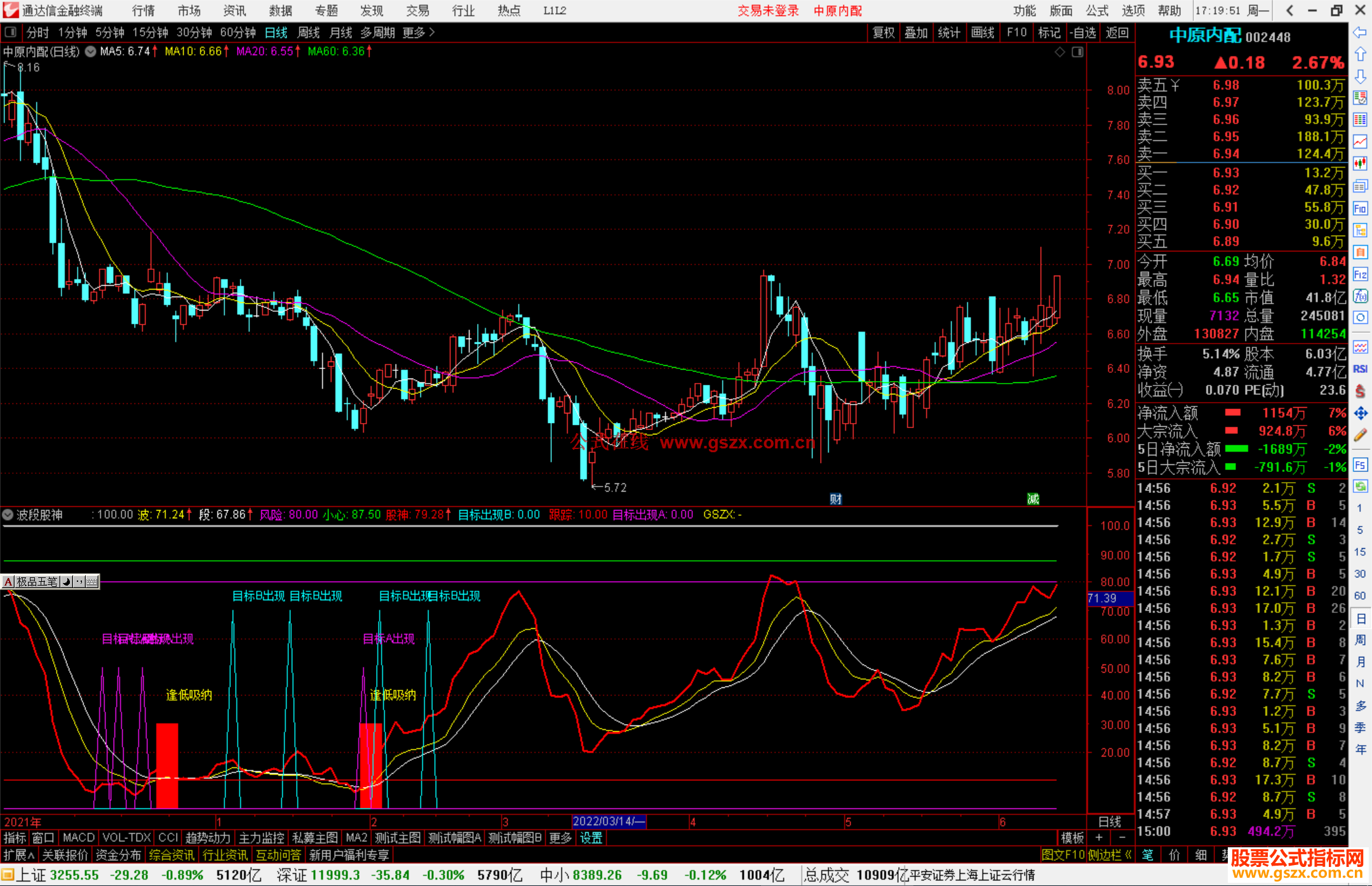
Task: Switch period to 30 minute in sidebar
Action: click(x=1360, y=574)
